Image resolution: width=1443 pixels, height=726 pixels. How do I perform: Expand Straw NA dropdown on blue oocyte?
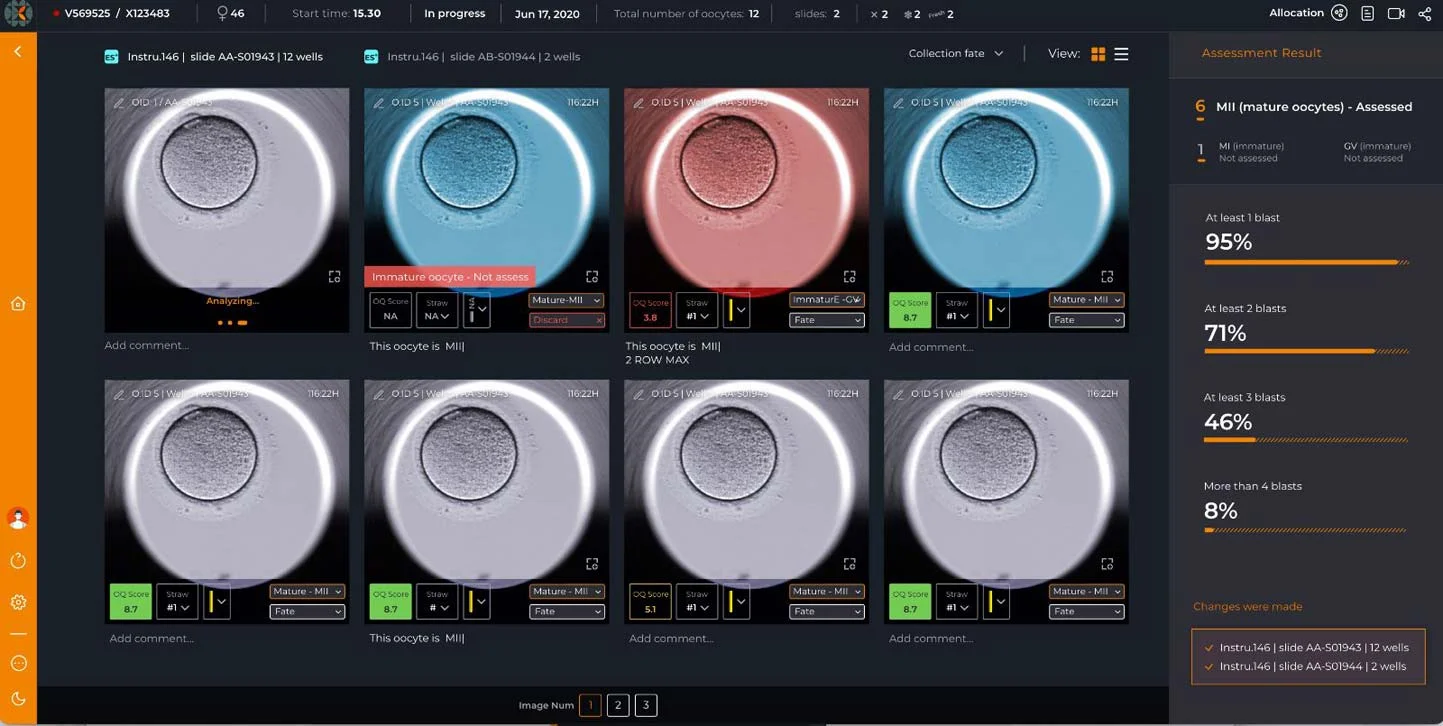(437, 310)
